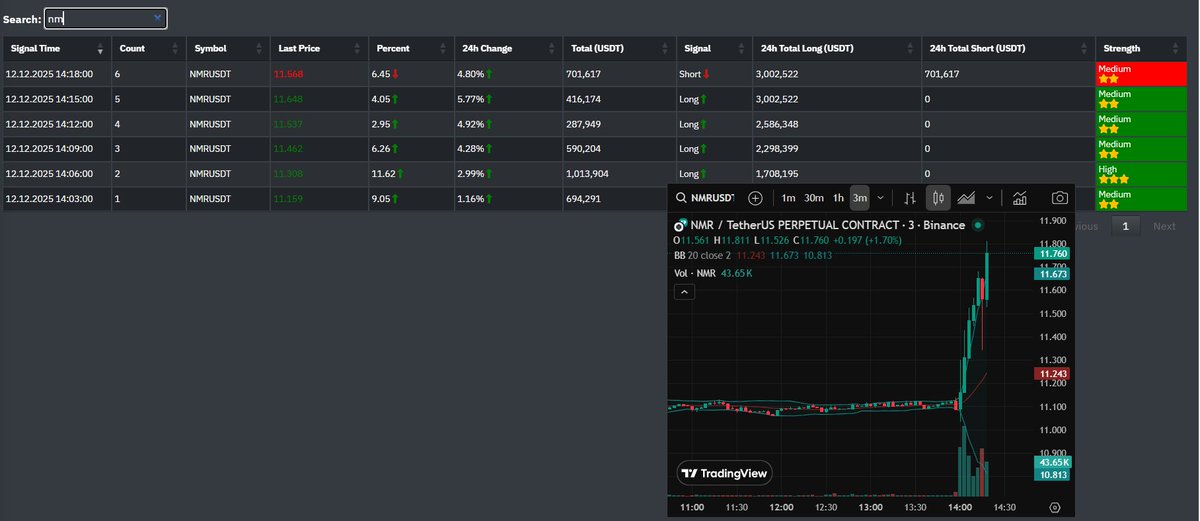Click last price 11.308 cell
The width and height of the screenshot is (1200, 521).
pos(319,174)
